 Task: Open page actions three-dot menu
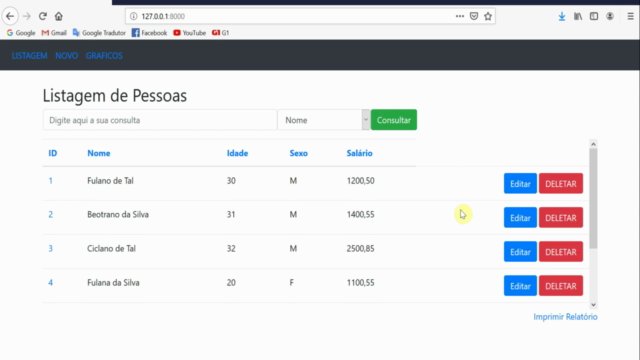[460, 16]
